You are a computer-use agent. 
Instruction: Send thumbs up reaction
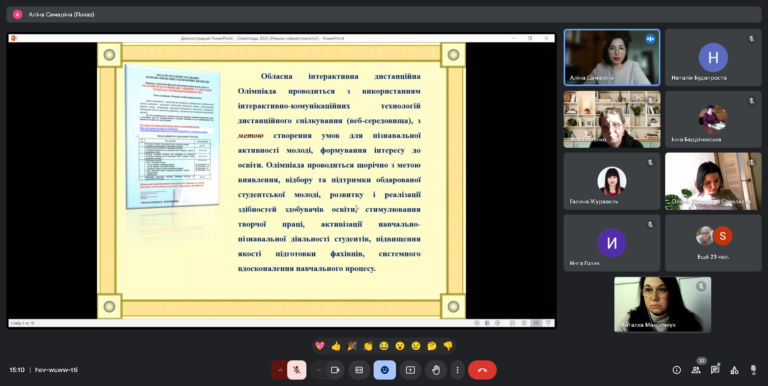coord(336,346)
